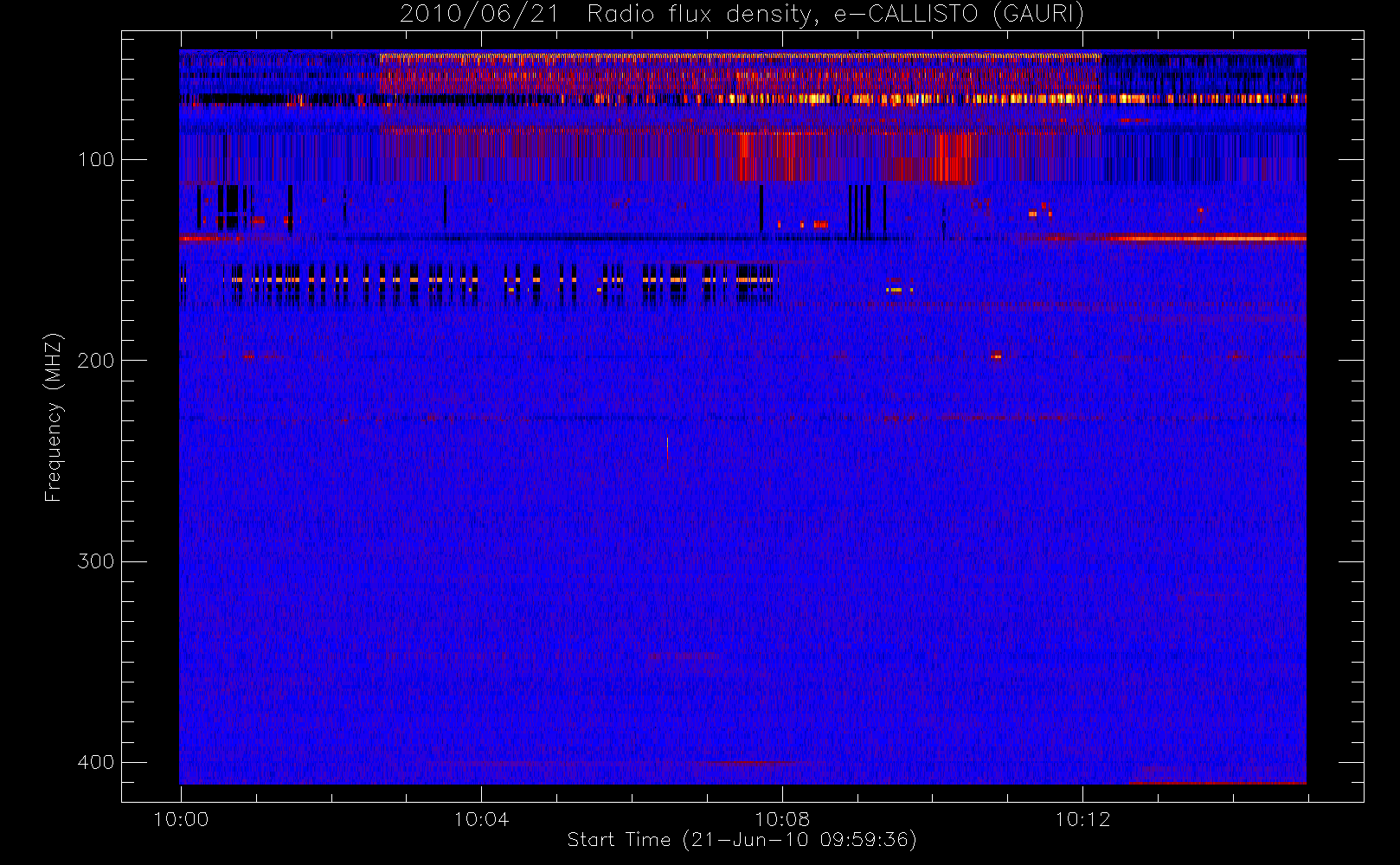Click the 300 frequency tick label
Image resolution: width=1400 pixels, height=865 pixels.
pyautogui.click(x=95, y=561)
